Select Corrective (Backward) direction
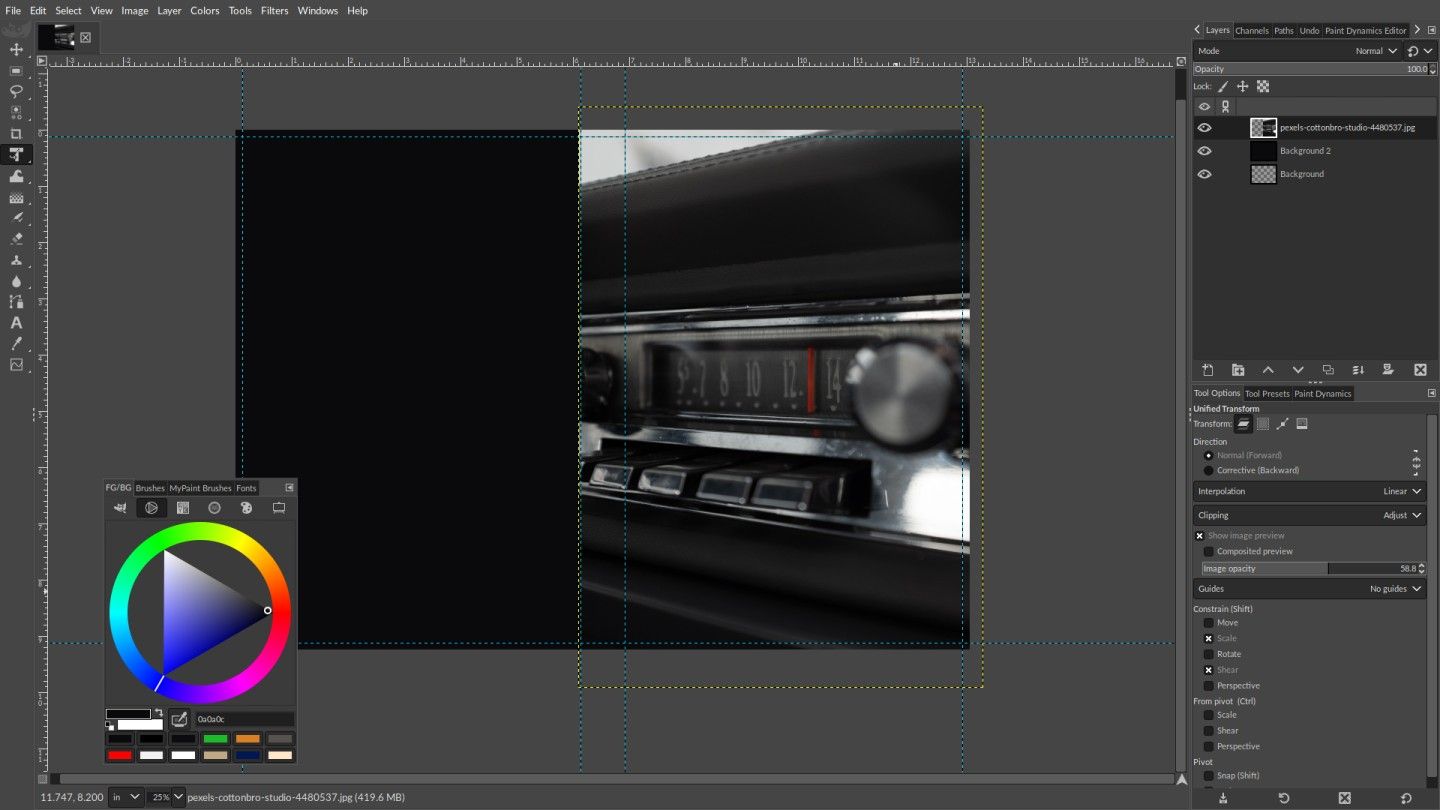The image size is (1440, 810). (1208, 470)
